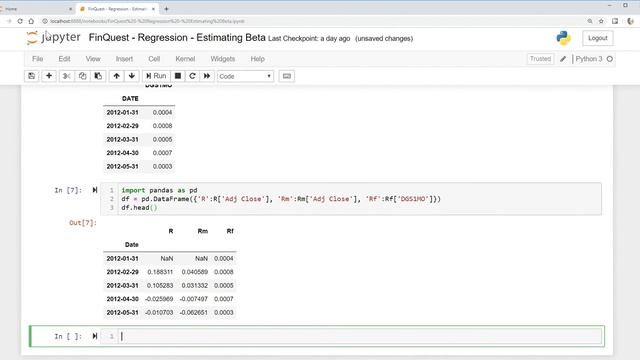Click the Rf column header

(x=230, y=231)
